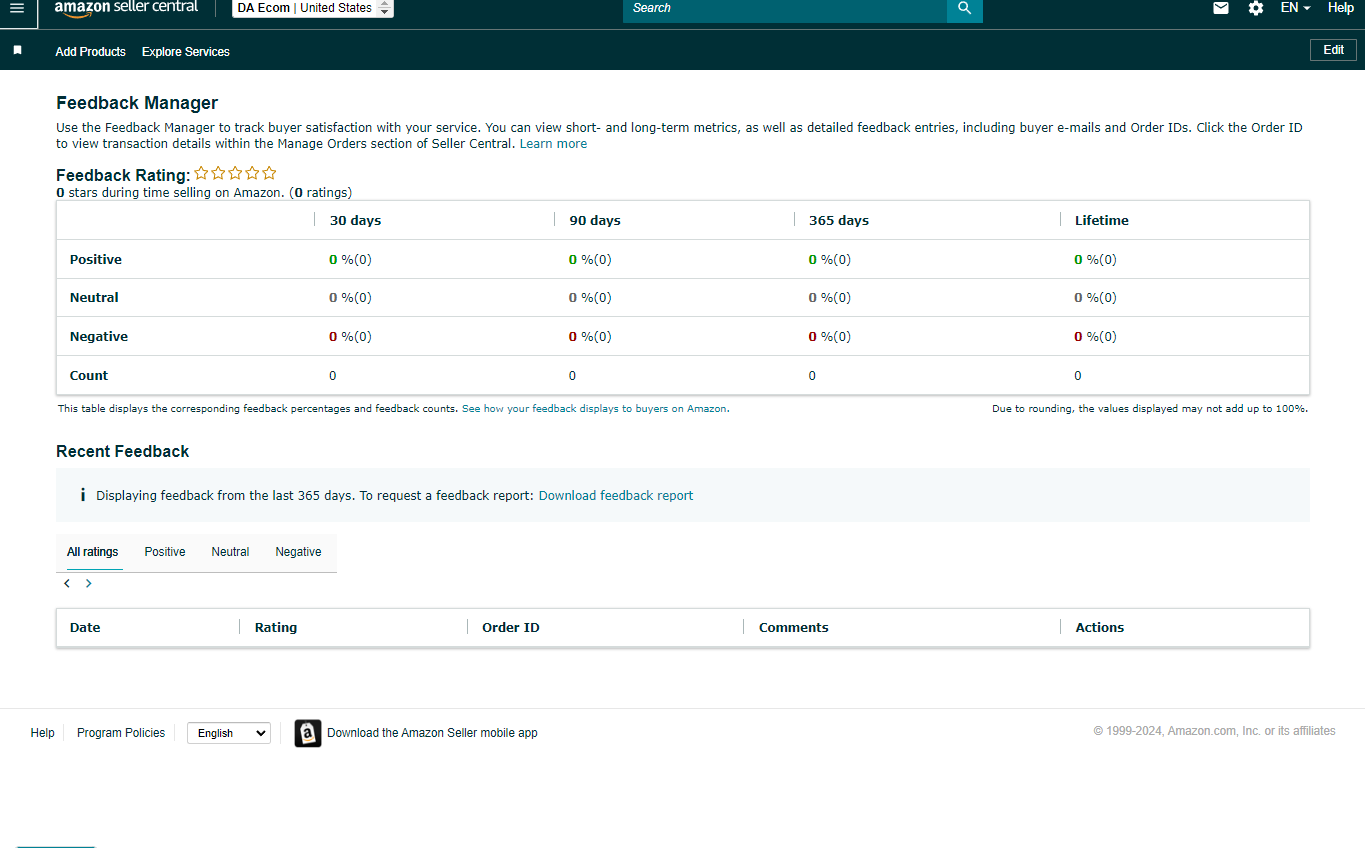Click the Edit button in the favorites bar
The width and height of the screenshot is (1365, 848).
pos(1333,50)
